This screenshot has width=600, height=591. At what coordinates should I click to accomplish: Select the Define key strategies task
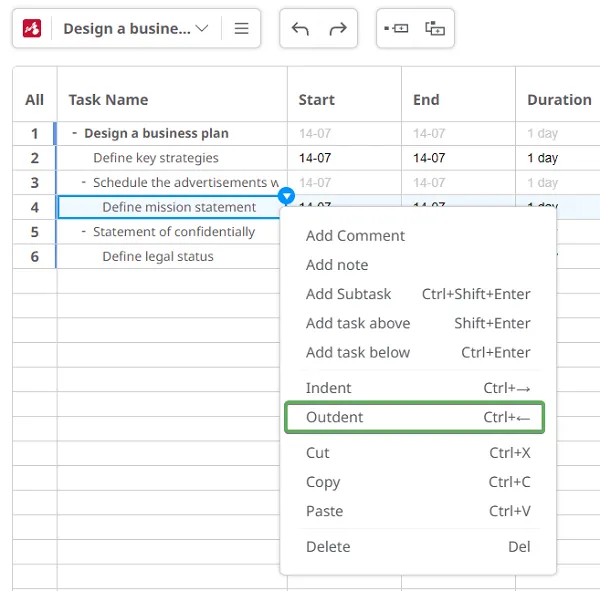(x=155, y=158)
